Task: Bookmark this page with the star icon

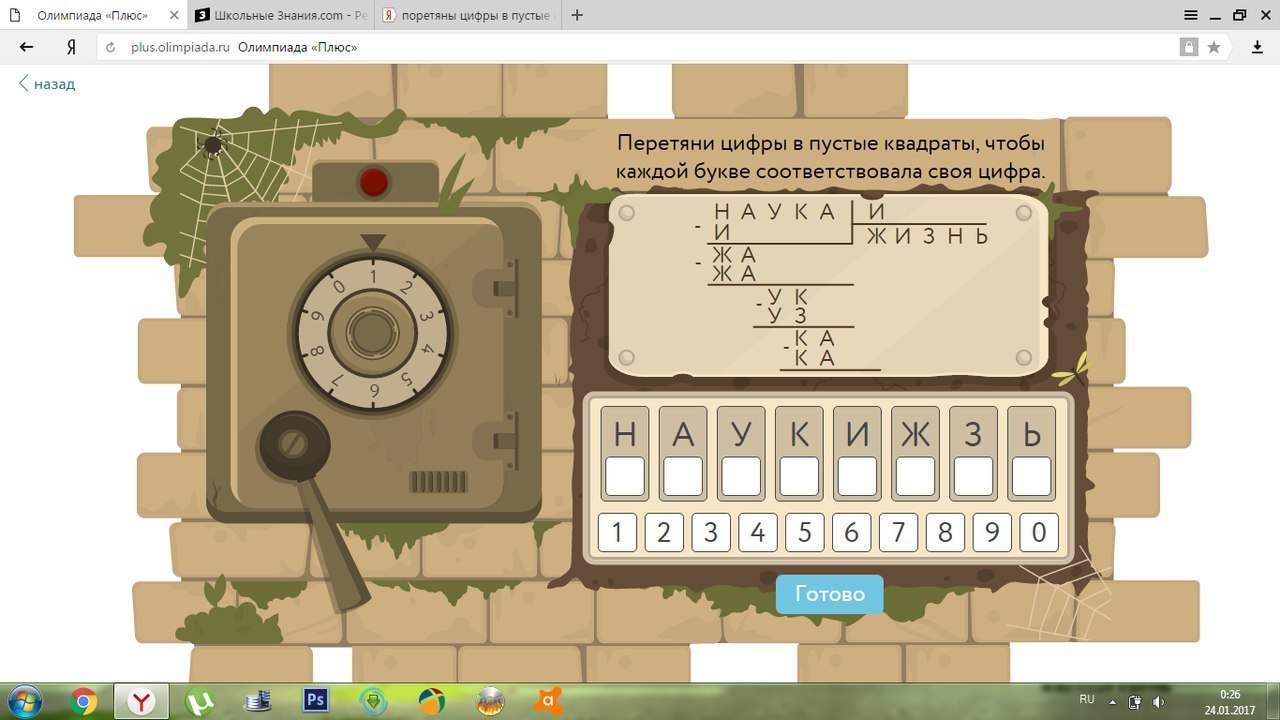Action: (x=1214, y=47)
